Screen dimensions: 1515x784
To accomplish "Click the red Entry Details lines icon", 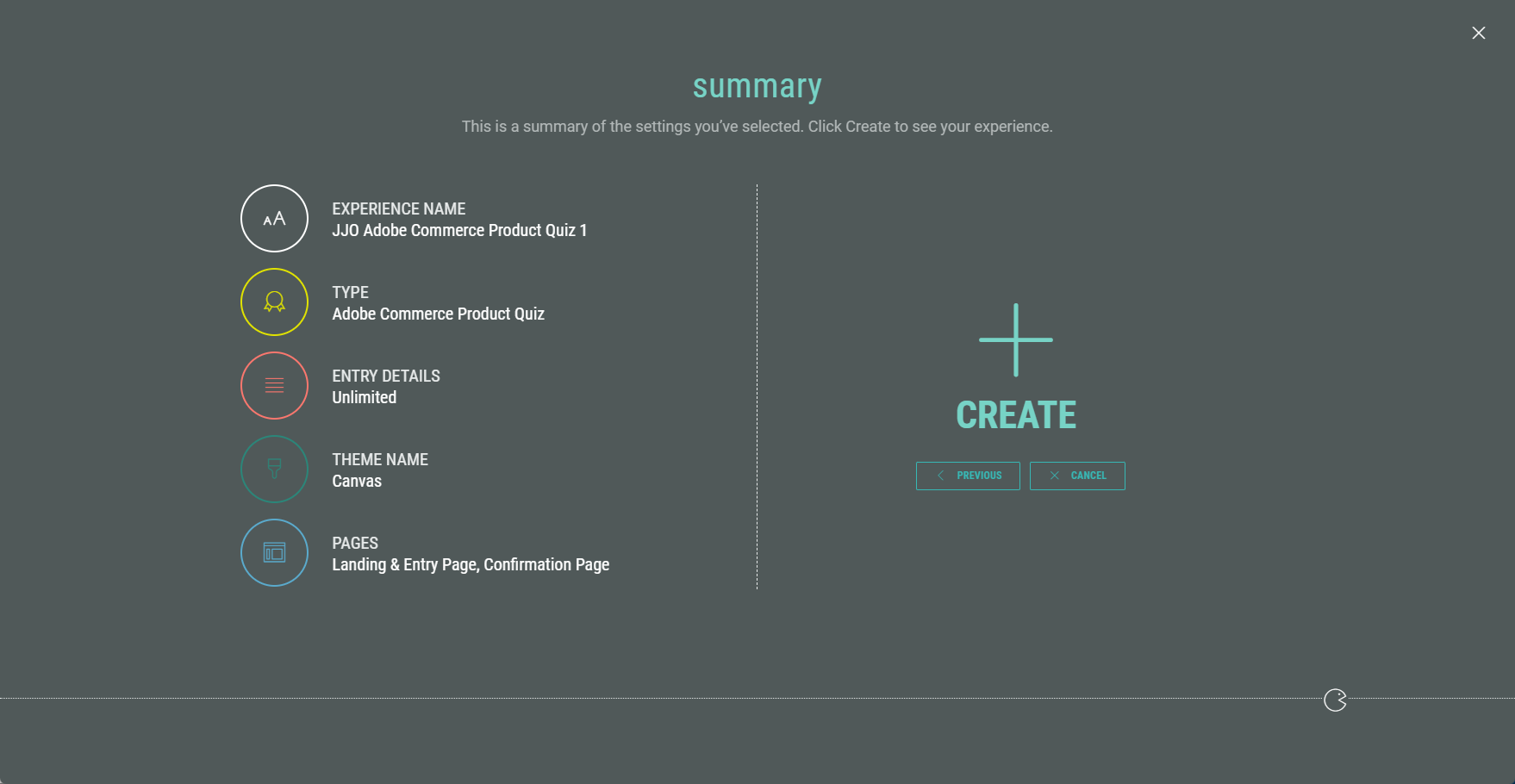I will pyautogui.click(x=274, y=386).
